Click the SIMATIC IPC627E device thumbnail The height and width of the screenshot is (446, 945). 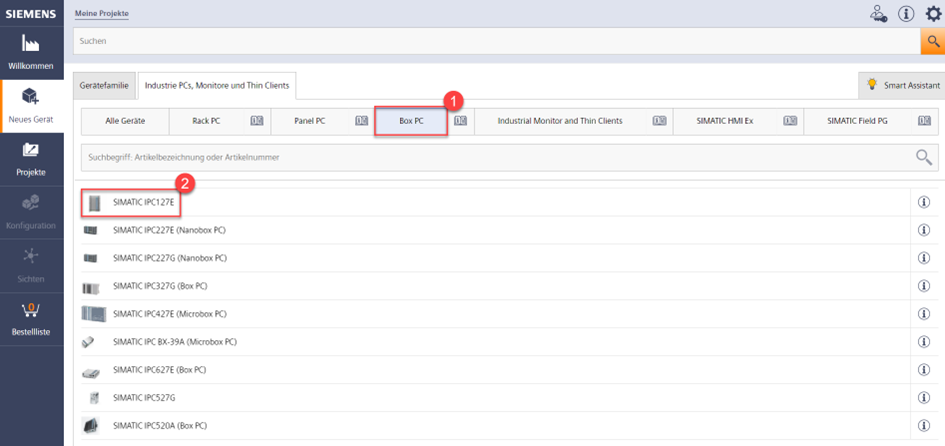[90, 373]
